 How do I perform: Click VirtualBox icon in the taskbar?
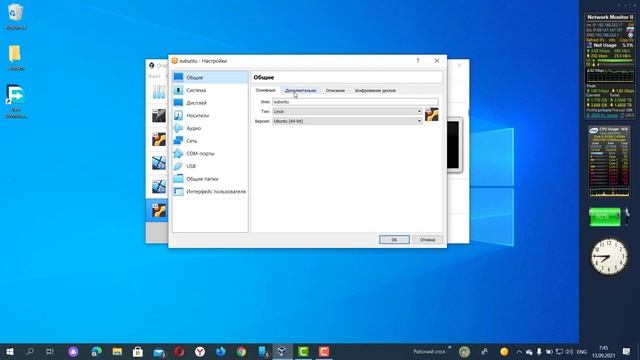282,351
